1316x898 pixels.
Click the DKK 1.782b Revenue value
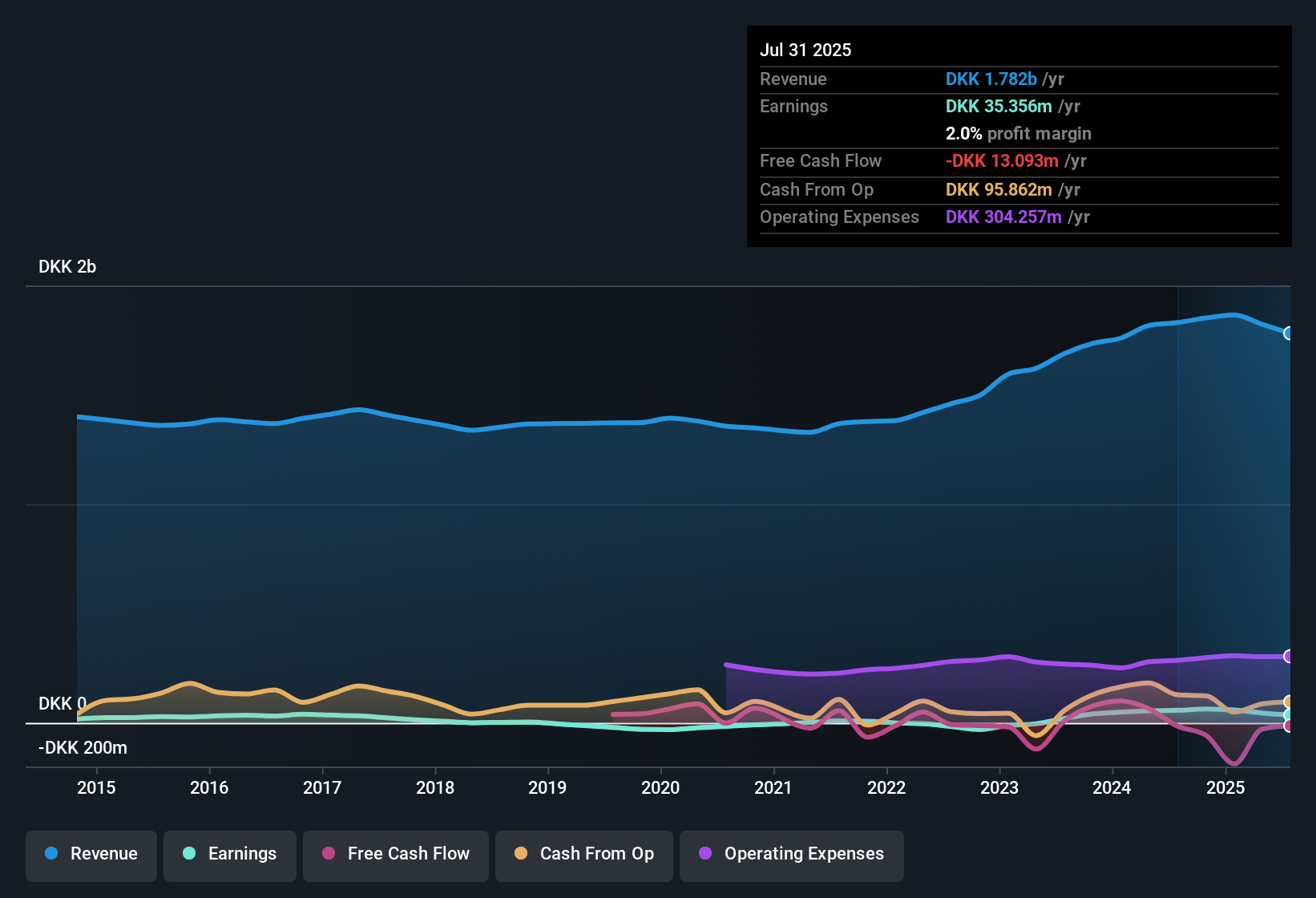[991, 79]
